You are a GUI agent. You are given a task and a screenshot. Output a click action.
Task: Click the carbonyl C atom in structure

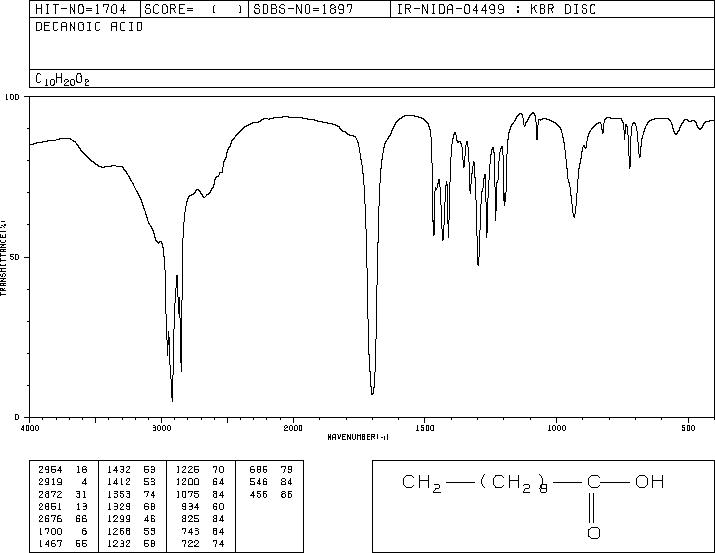pos(594,482)
